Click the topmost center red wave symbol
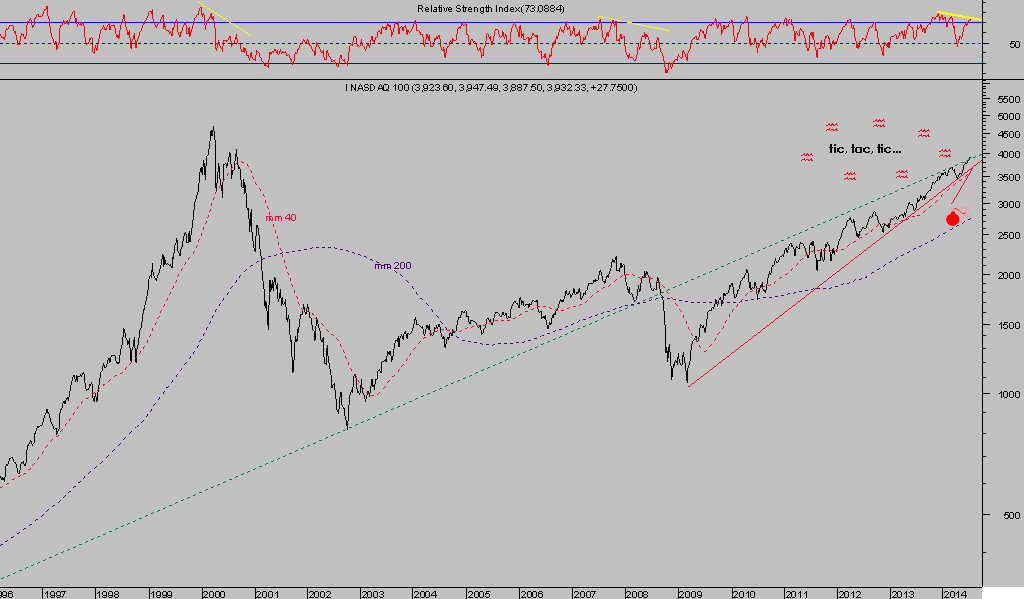The height and width of the screenshot is (599, 1024). [x=879, y=123]
